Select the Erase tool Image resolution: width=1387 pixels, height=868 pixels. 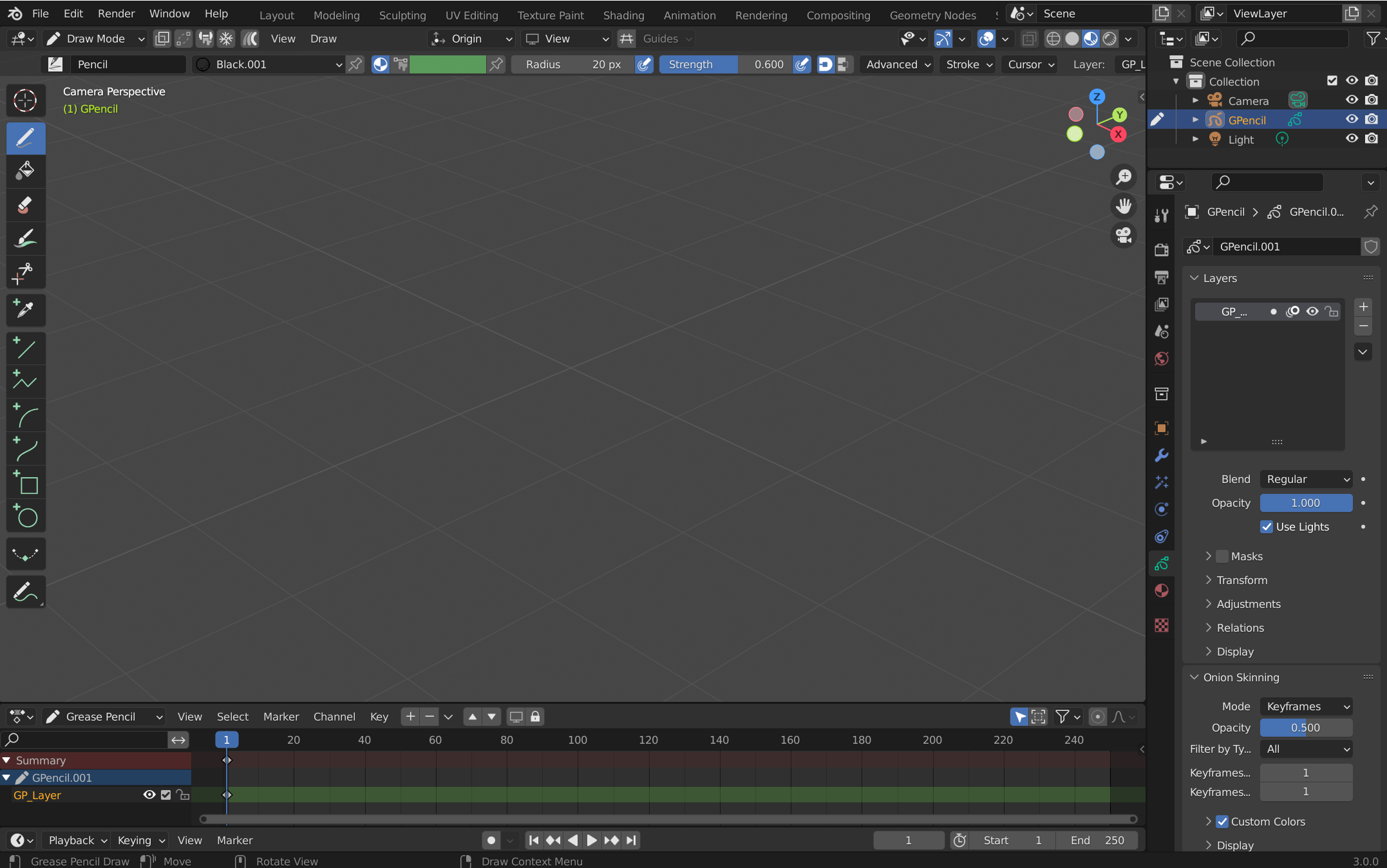click(x=26, y=205)
